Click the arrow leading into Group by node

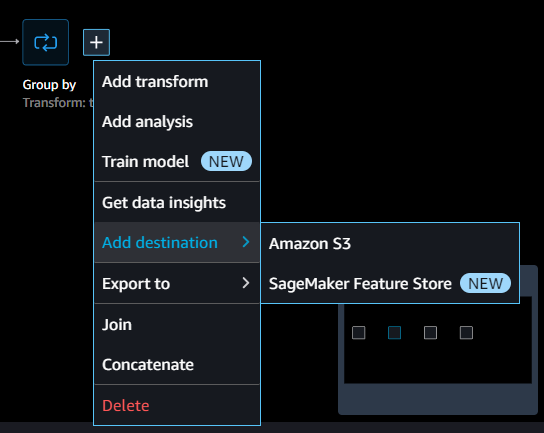10,42
